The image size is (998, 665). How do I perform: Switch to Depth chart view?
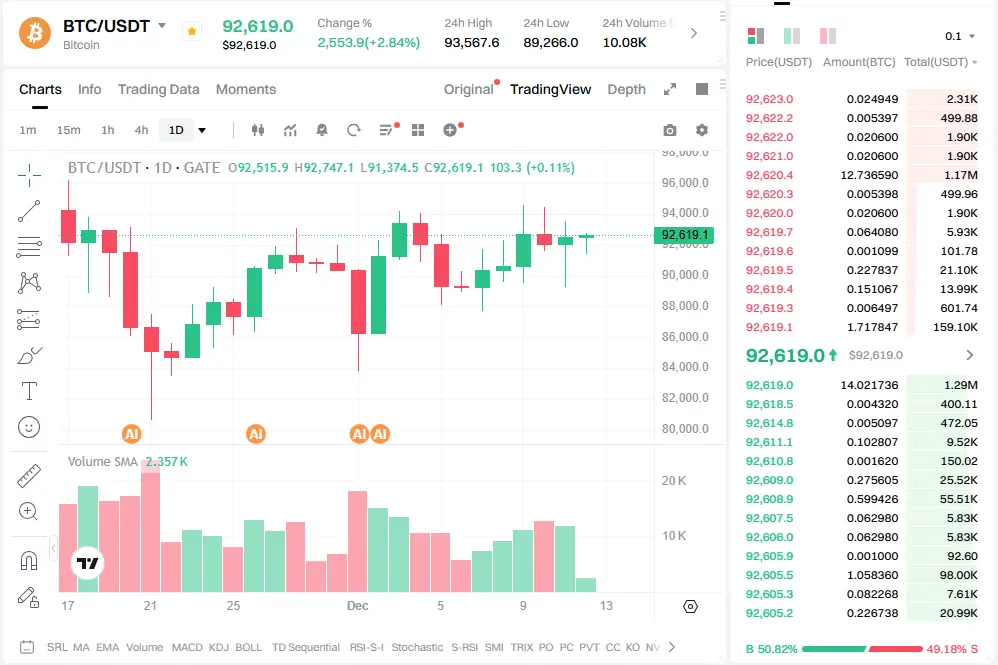tap(626, 89)
